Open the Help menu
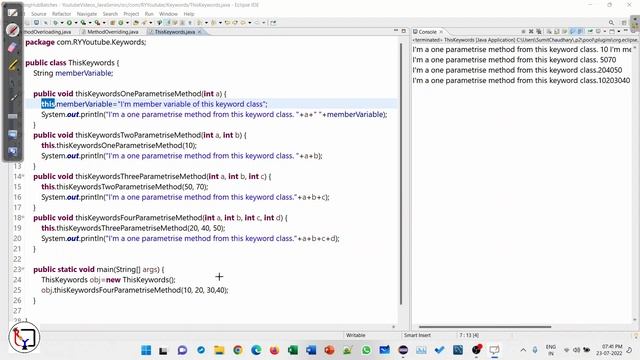This screenshot has height=360, width=640. click(x=189, y=14)
